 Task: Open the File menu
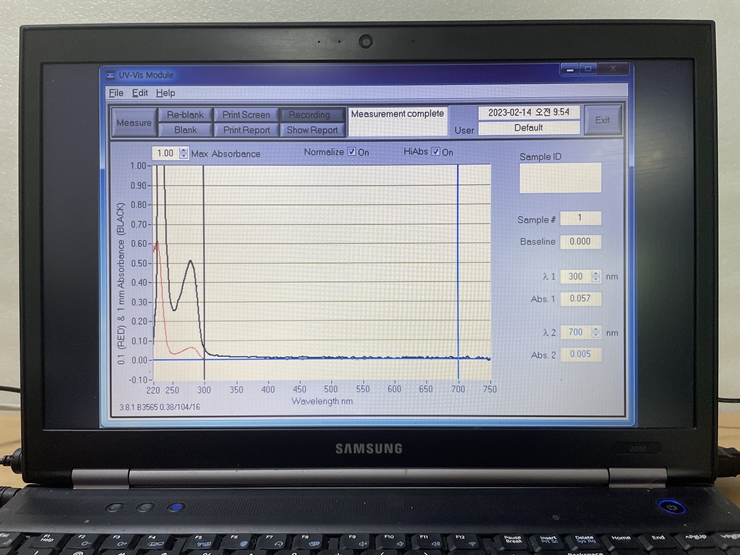point(116,93)
